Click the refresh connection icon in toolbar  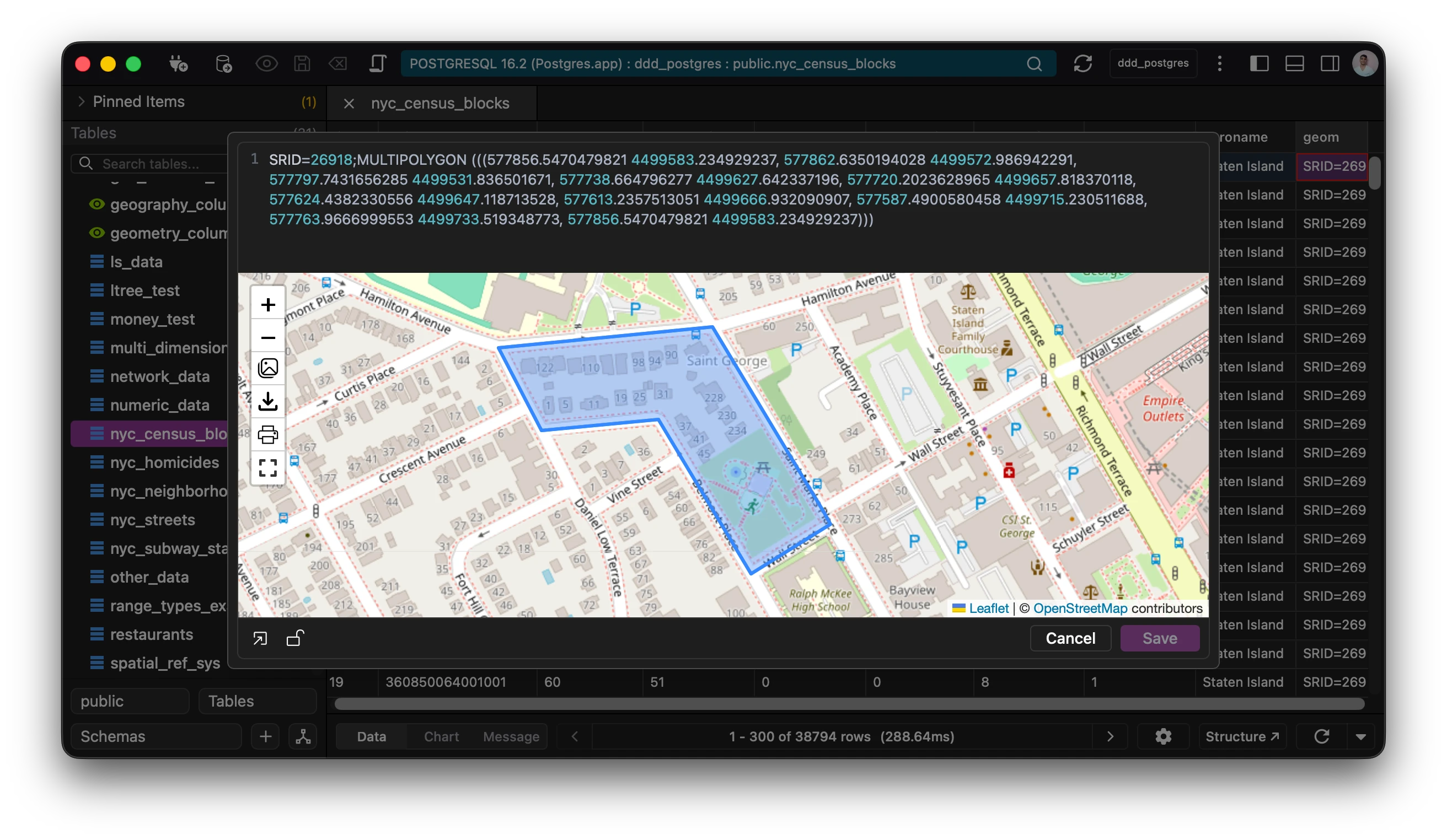click(1082, 64)
